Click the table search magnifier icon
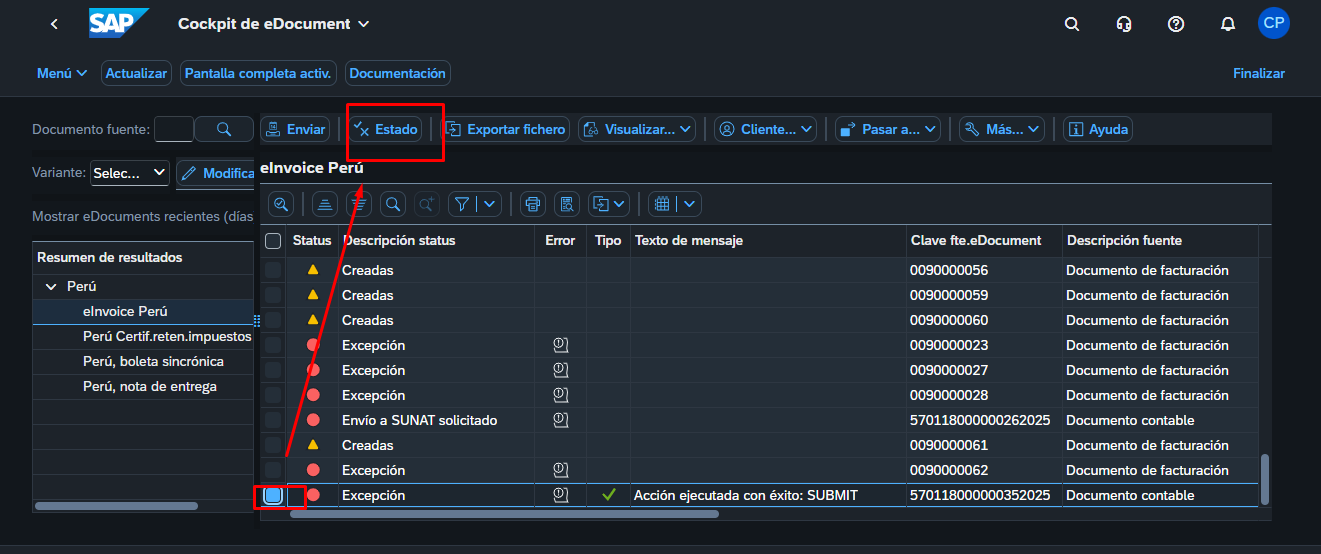1321x554 pixels. click(x=393, y=204)
